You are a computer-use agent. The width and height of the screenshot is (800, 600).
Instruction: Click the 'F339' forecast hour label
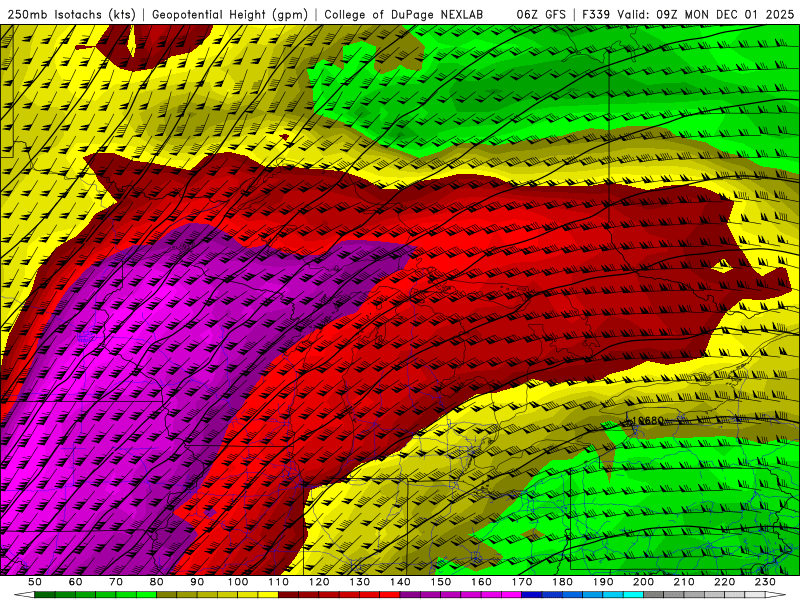(x=596, y=14)
